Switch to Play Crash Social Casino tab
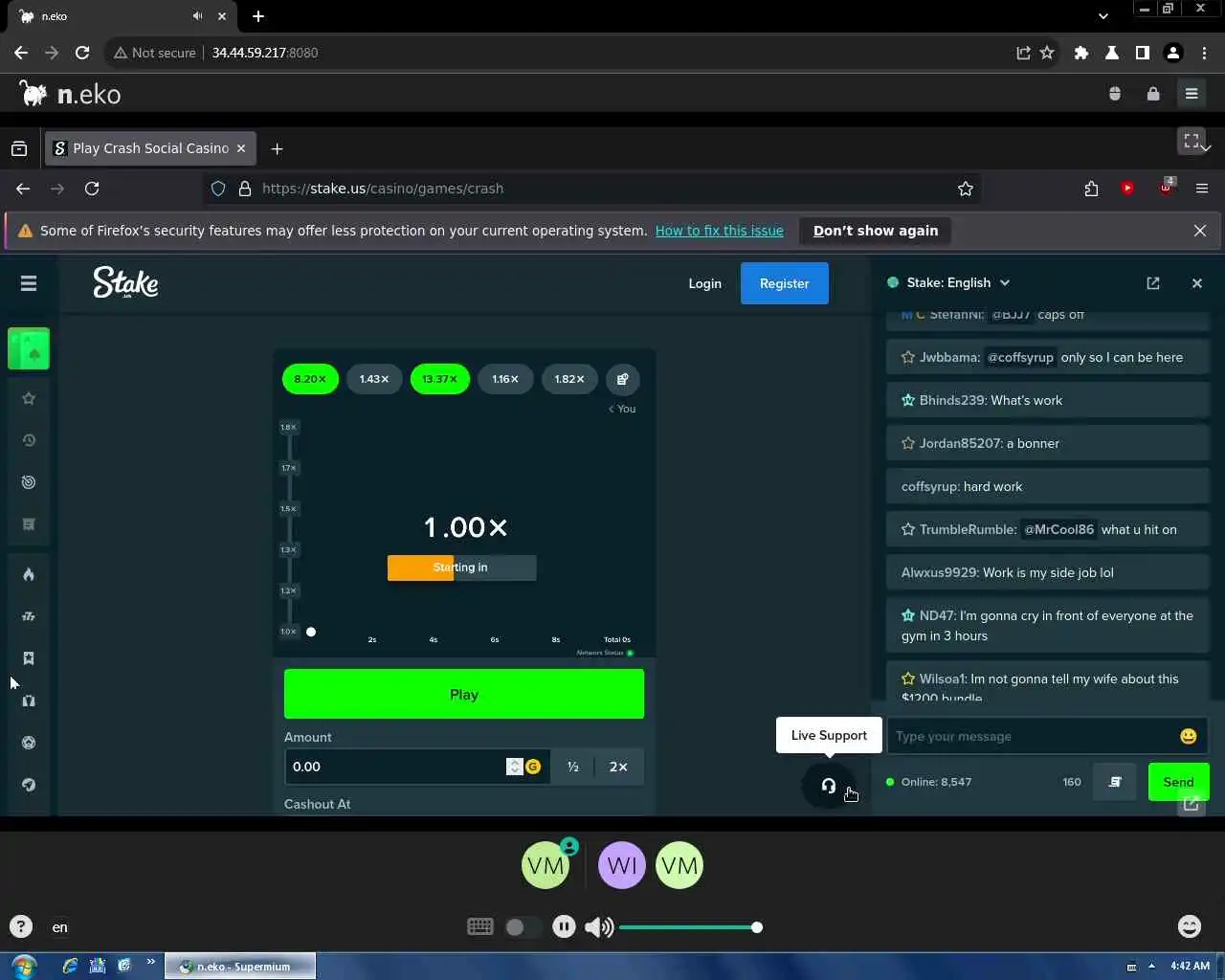Screen dimensions: 1225x980 (x=151, y=148)
